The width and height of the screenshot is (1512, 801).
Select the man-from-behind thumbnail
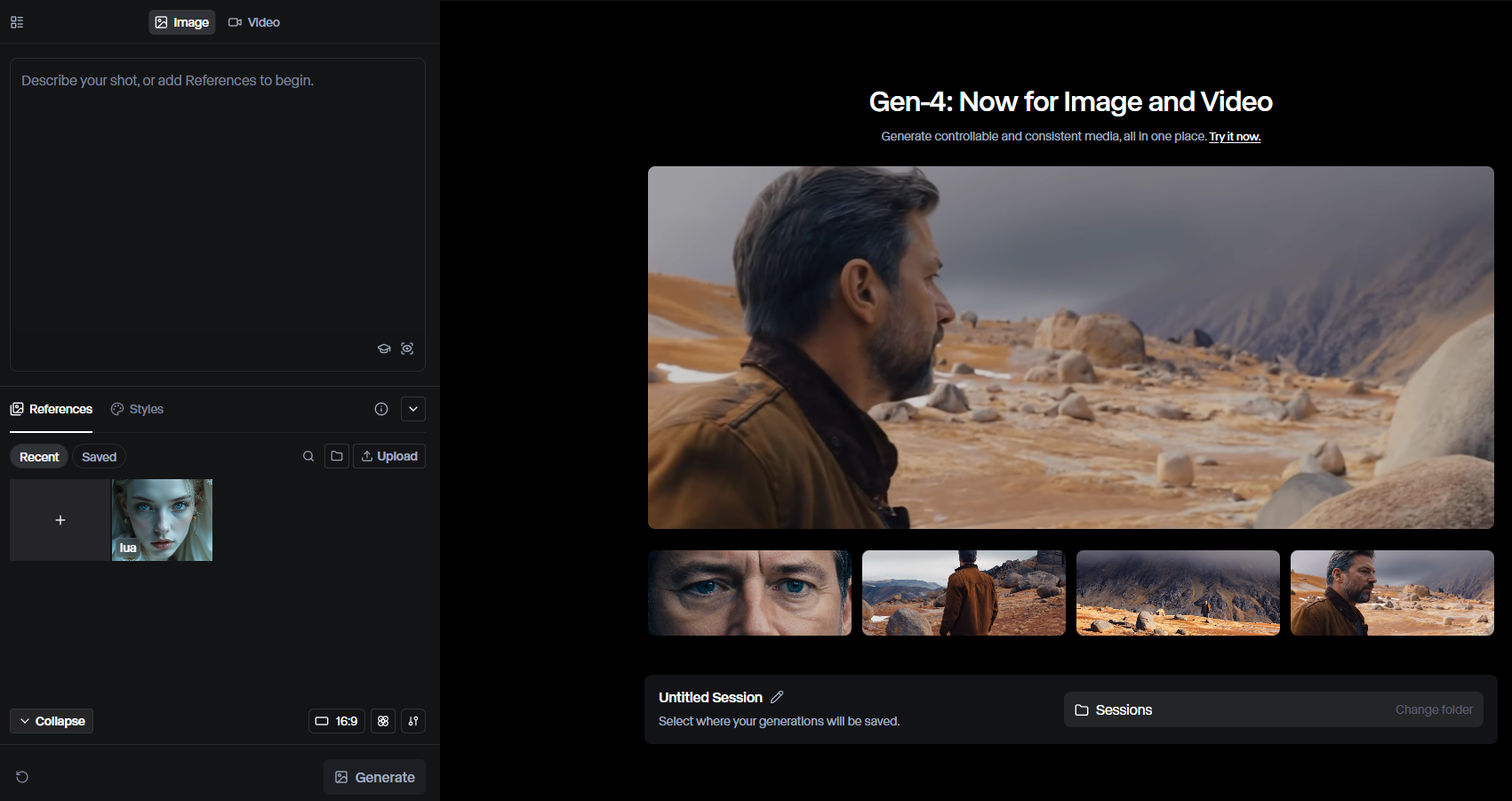(964, 593)
